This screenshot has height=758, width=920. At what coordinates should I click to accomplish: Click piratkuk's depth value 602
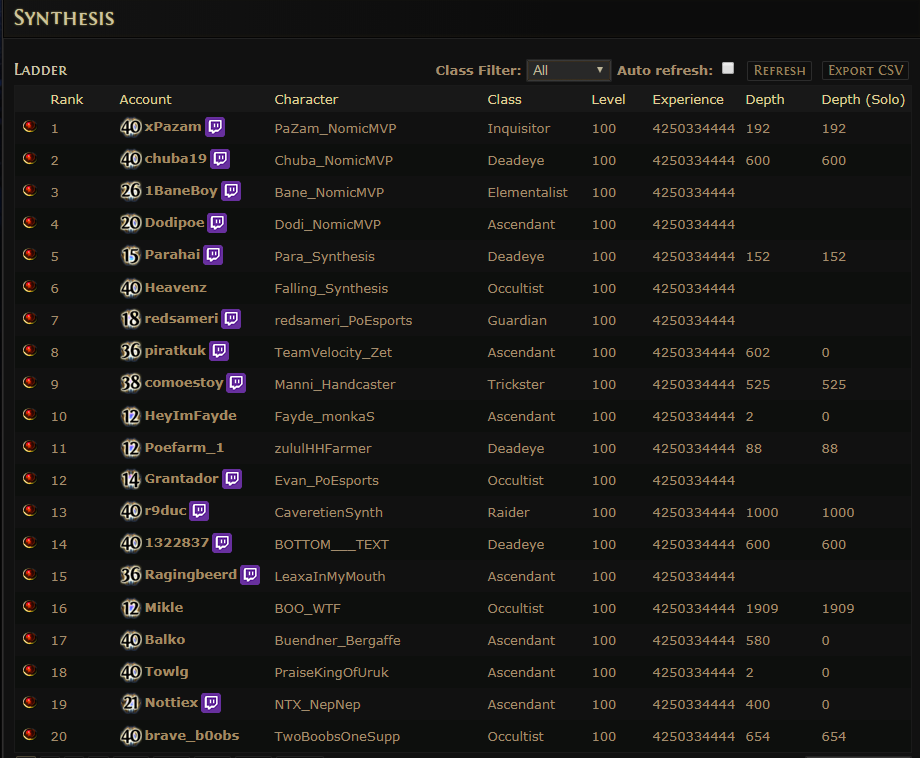(758, 353)
